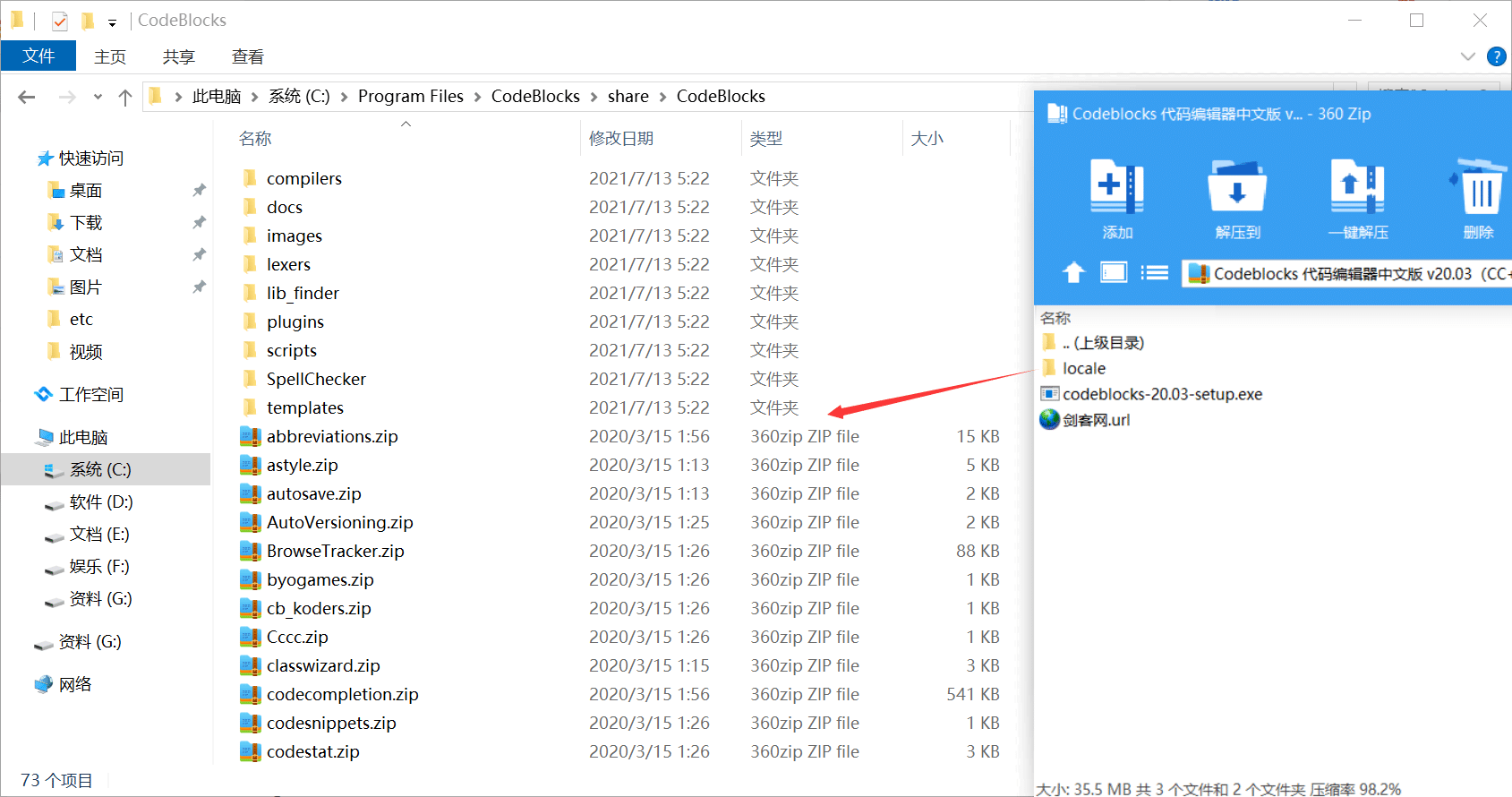
Task: Sort files by 修改日期 column header
Action: [621, 139]
